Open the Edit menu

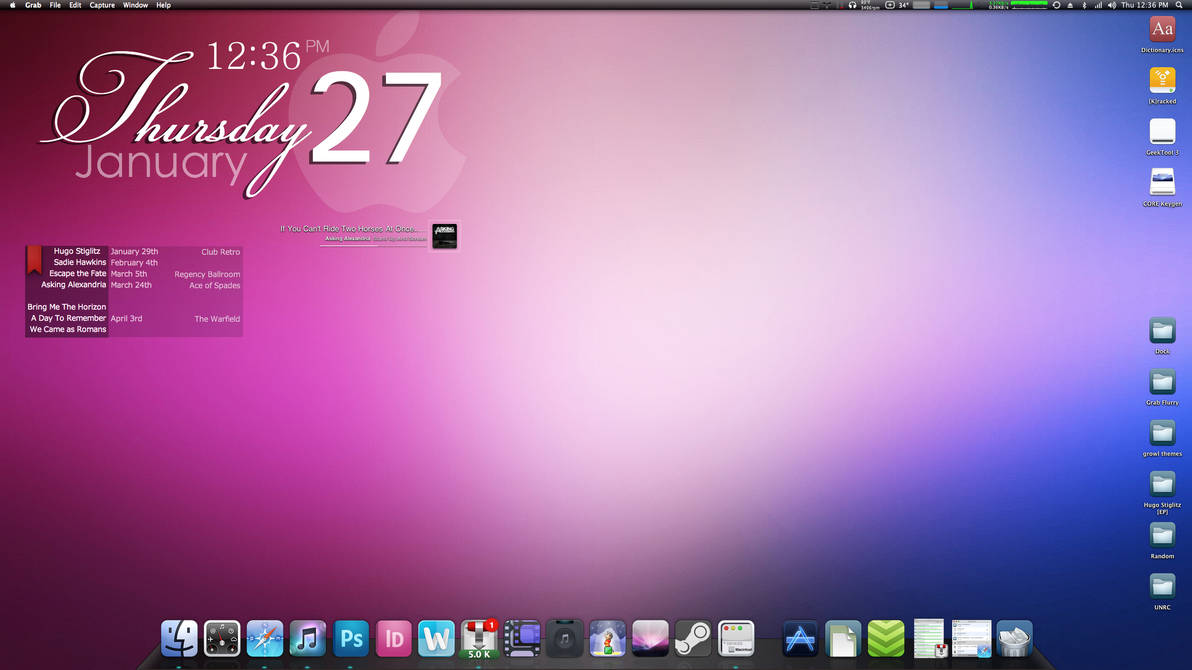74,5
